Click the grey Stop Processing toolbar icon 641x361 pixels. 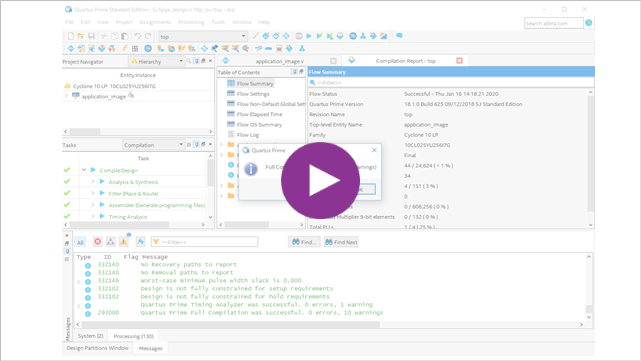(299, 36)
